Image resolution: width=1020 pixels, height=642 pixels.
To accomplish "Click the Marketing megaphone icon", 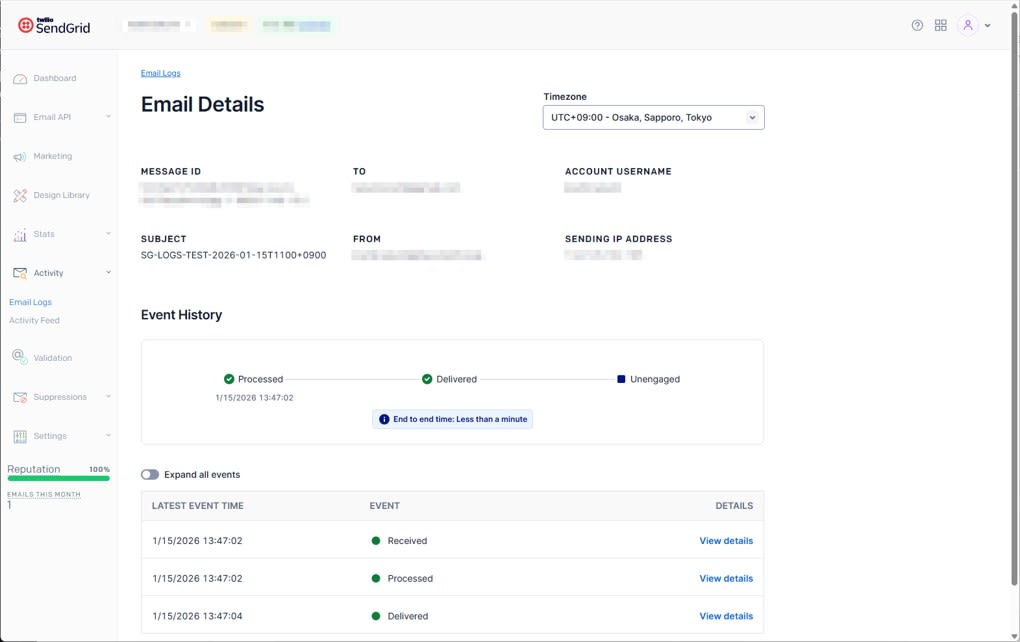I will point(20,157).
